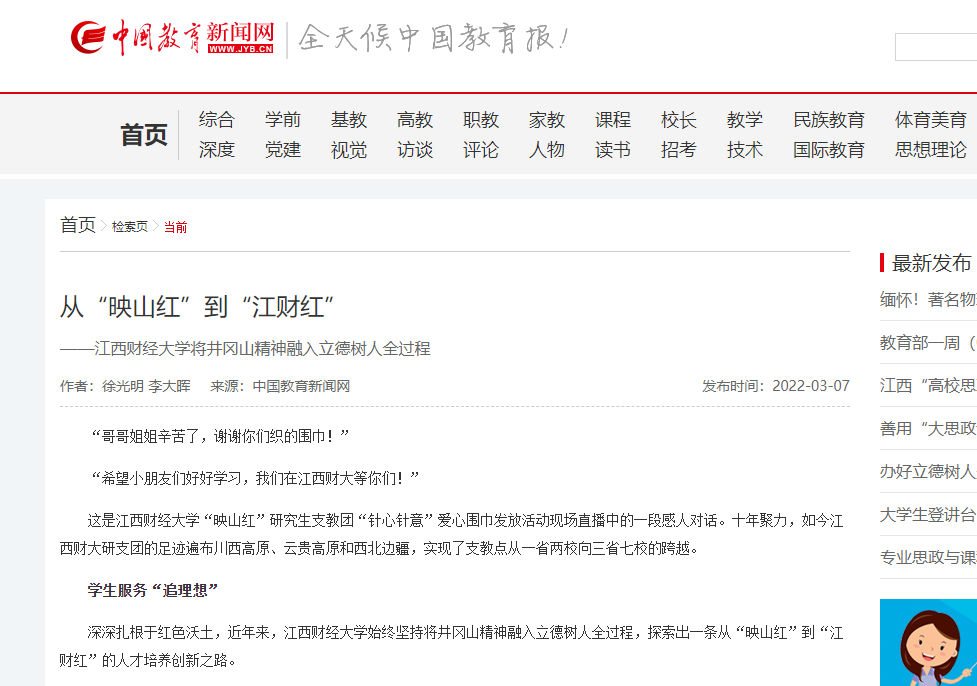
Task: Navigate to the 民族教育 section
Action: (828, 120)
